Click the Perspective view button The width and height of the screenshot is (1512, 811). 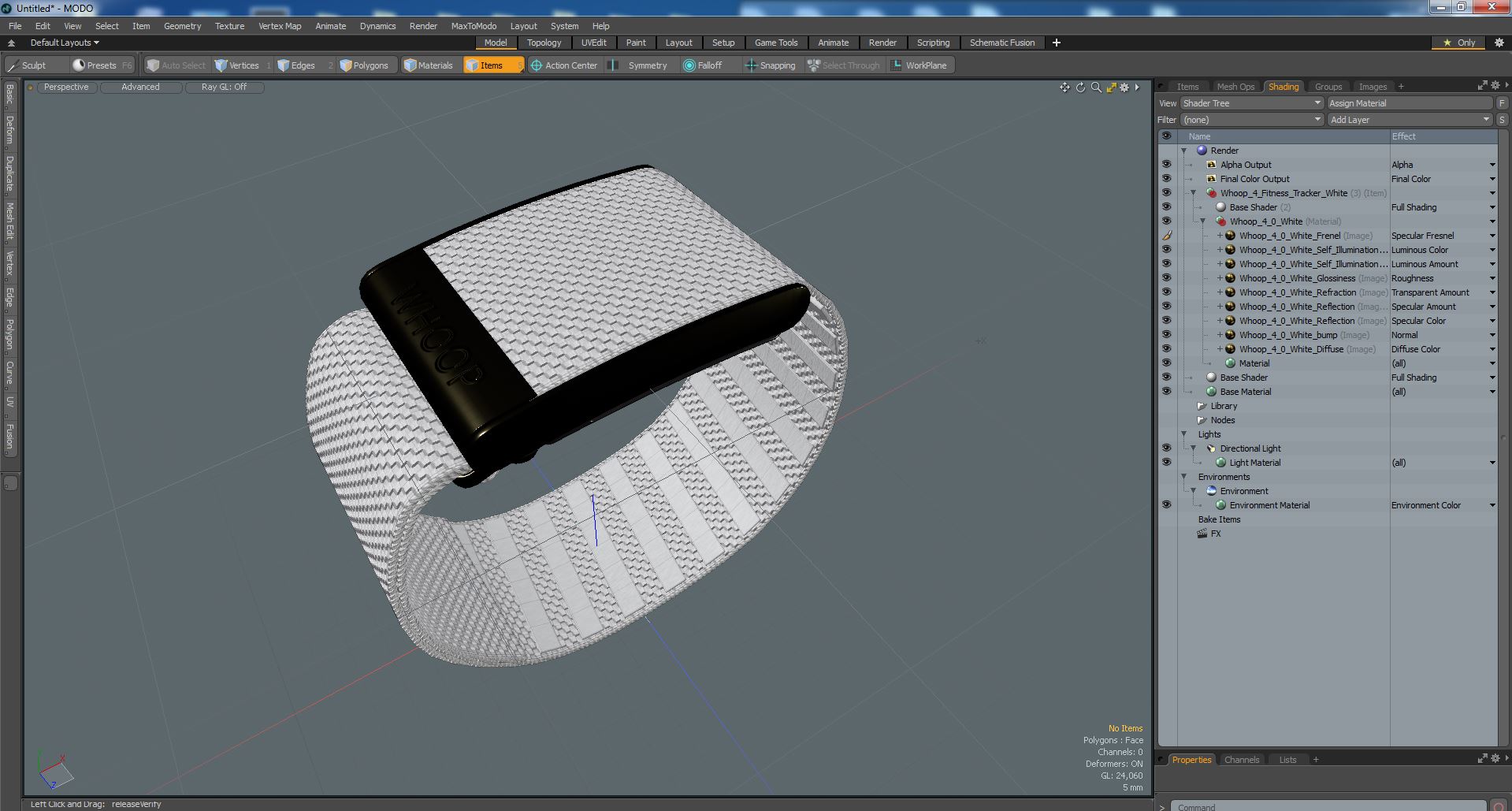point(66,87)
